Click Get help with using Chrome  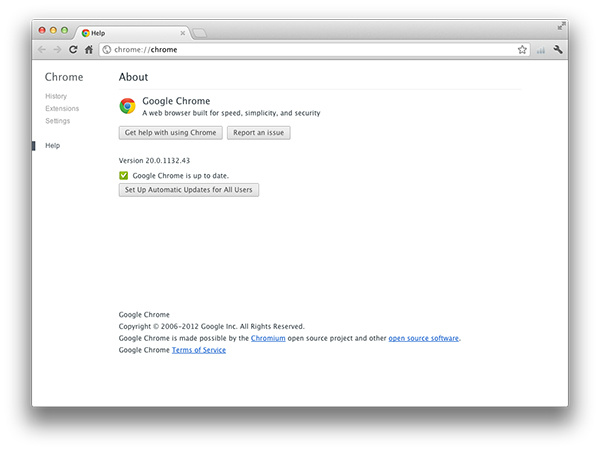171,133
